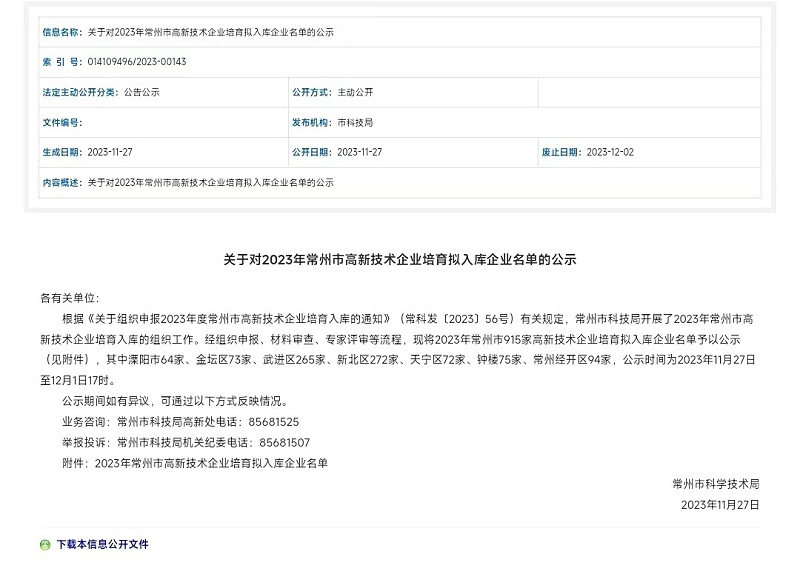The width and height of the screenshot is (800, 574).
Task: Click the 内容概述 summary text
Action: coord(210,183)
